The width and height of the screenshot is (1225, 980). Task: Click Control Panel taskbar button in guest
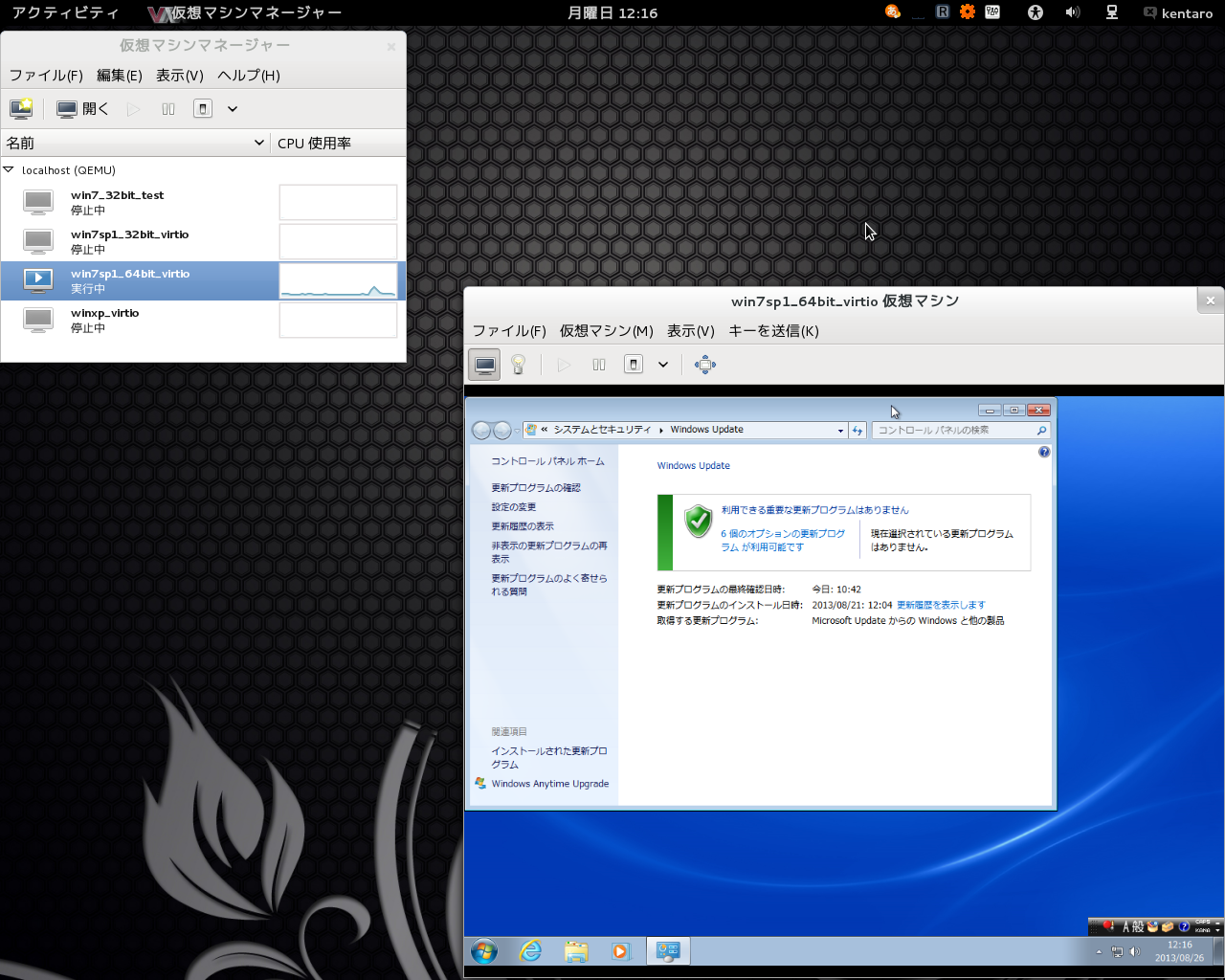(668, 951)
